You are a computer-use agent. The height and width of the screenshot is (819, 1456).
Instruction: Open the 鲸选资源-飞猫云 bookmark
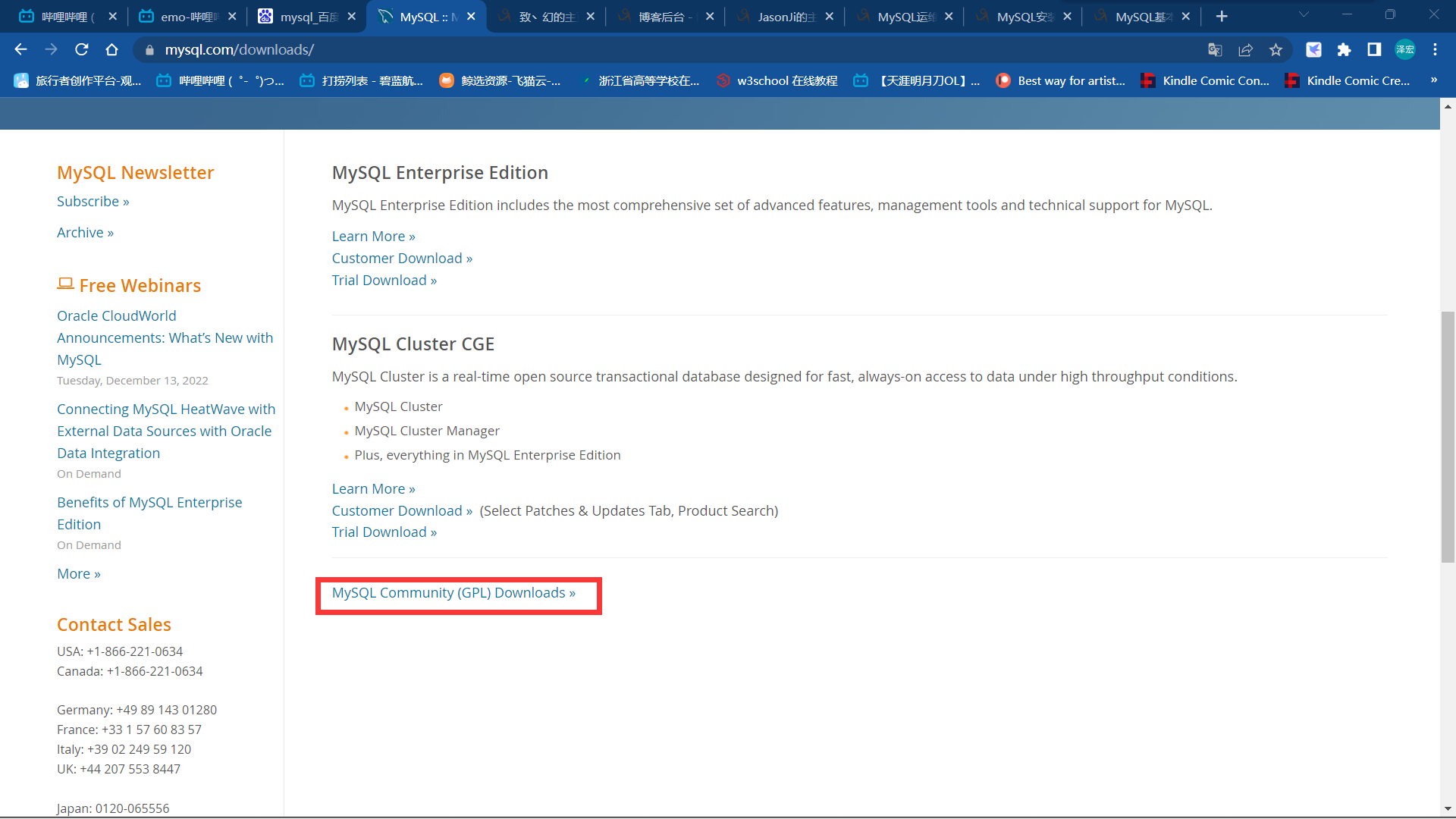click(500, 80)
